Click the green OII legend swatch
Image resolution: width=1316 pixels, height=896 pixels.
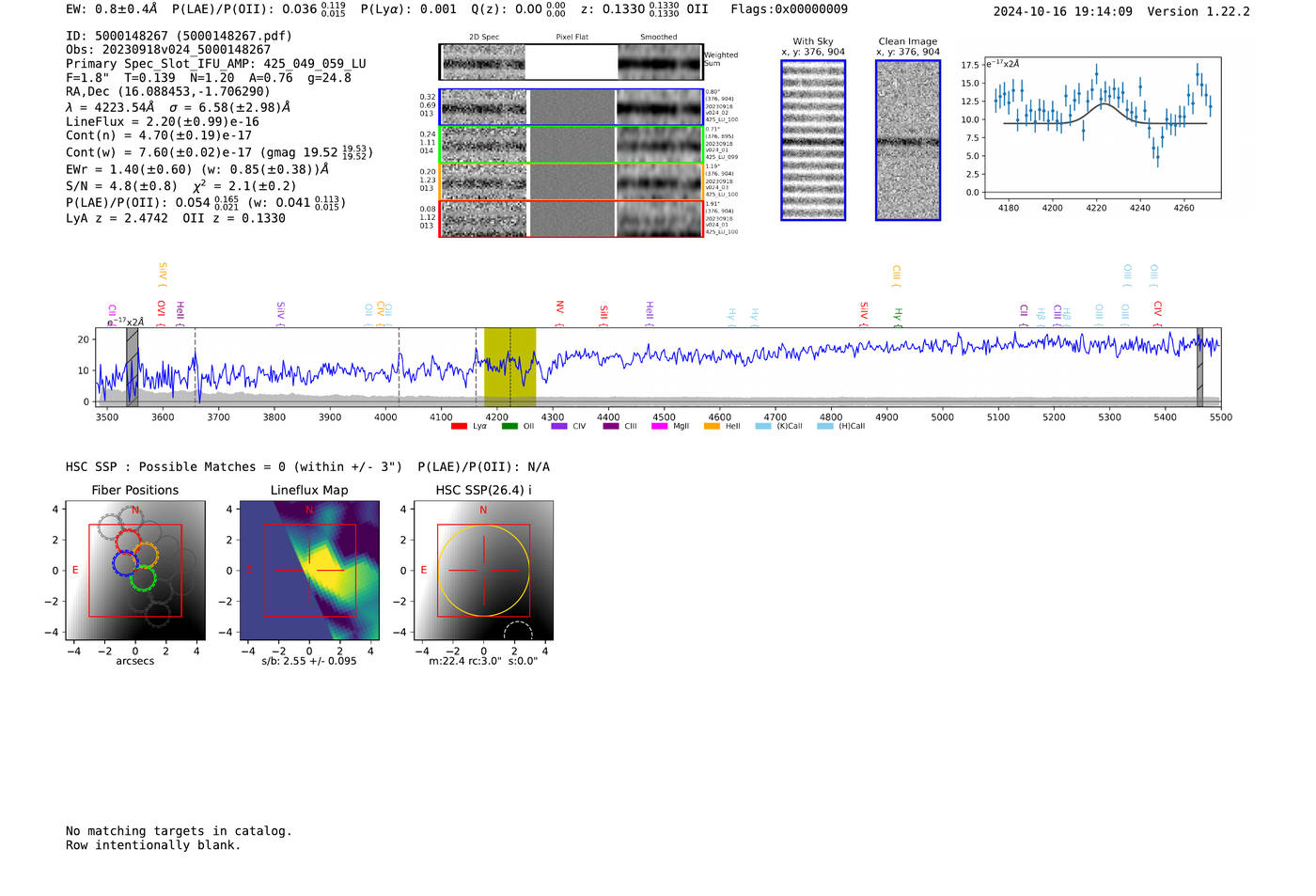click(x=509, y=427)
